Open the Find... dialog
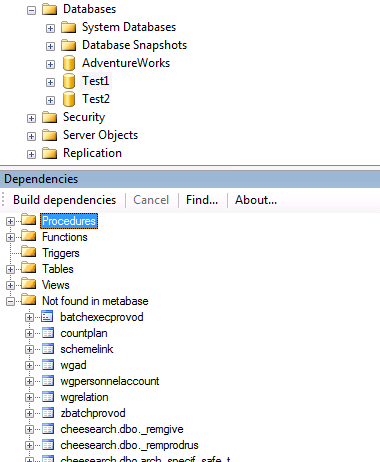This screenshot has width=380, height=462. click(202, 200)
